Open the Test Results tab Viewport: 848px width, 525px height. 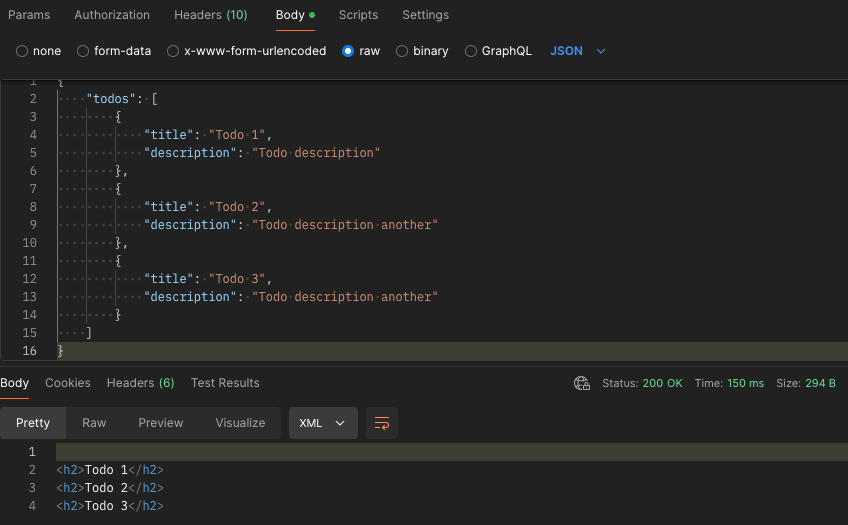[225, 383]
